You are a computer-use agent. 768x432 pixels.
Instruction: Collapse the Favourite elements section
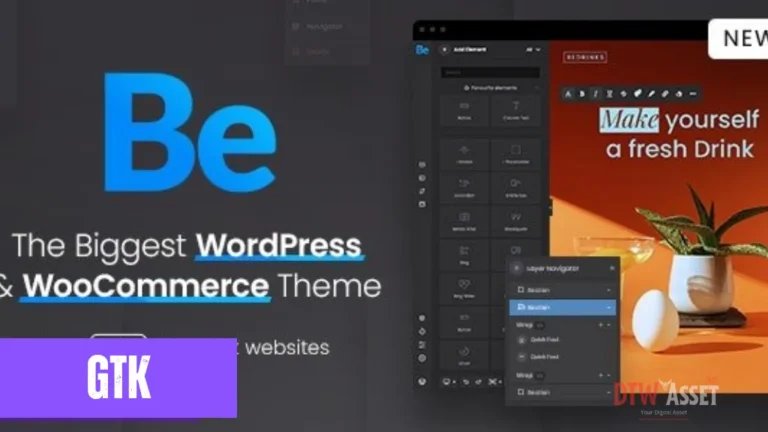click(x=537, y=88)
